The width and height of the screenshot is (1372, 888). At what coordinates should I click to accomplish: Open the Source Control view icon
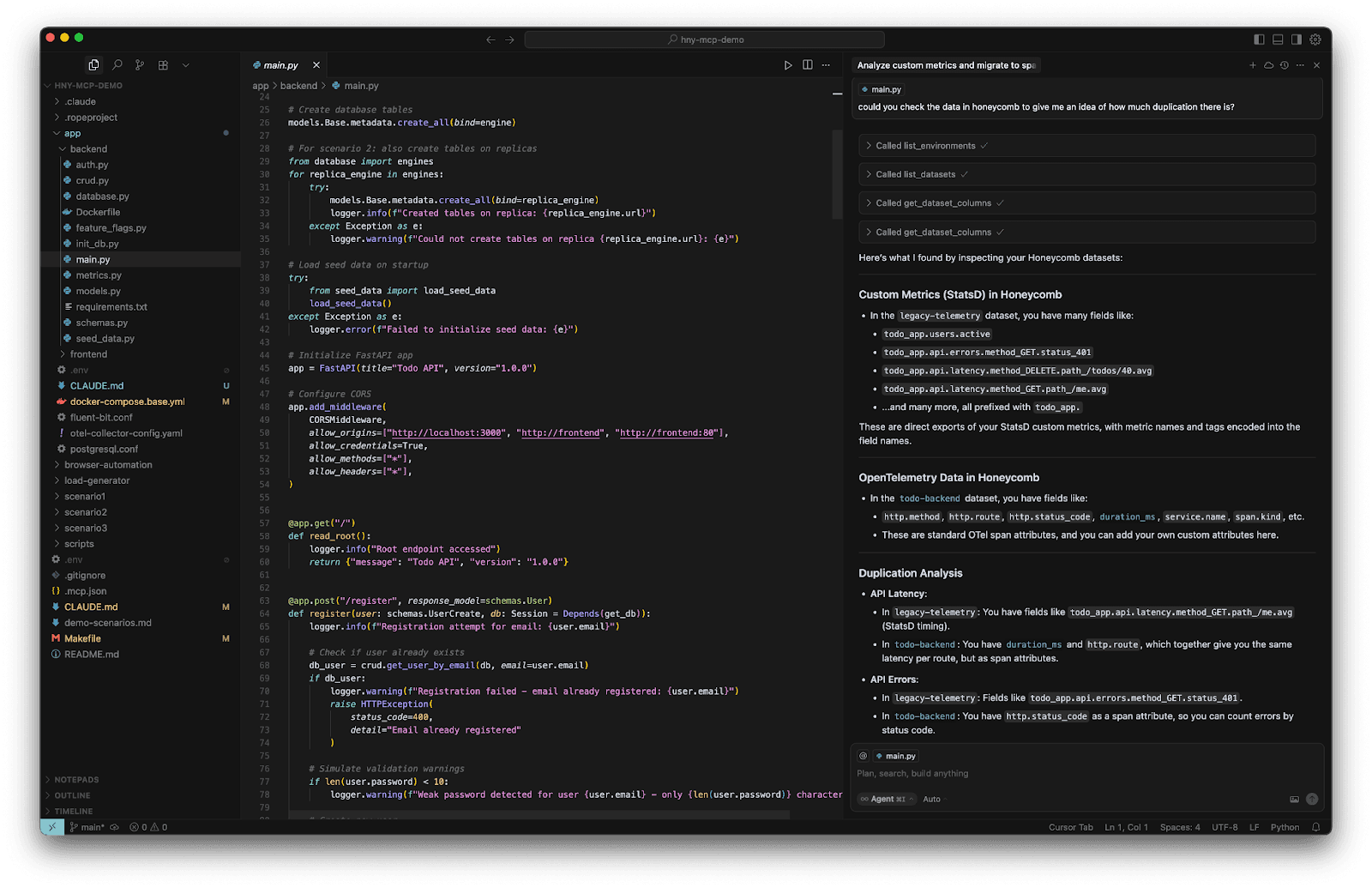[x=140, y=65]
